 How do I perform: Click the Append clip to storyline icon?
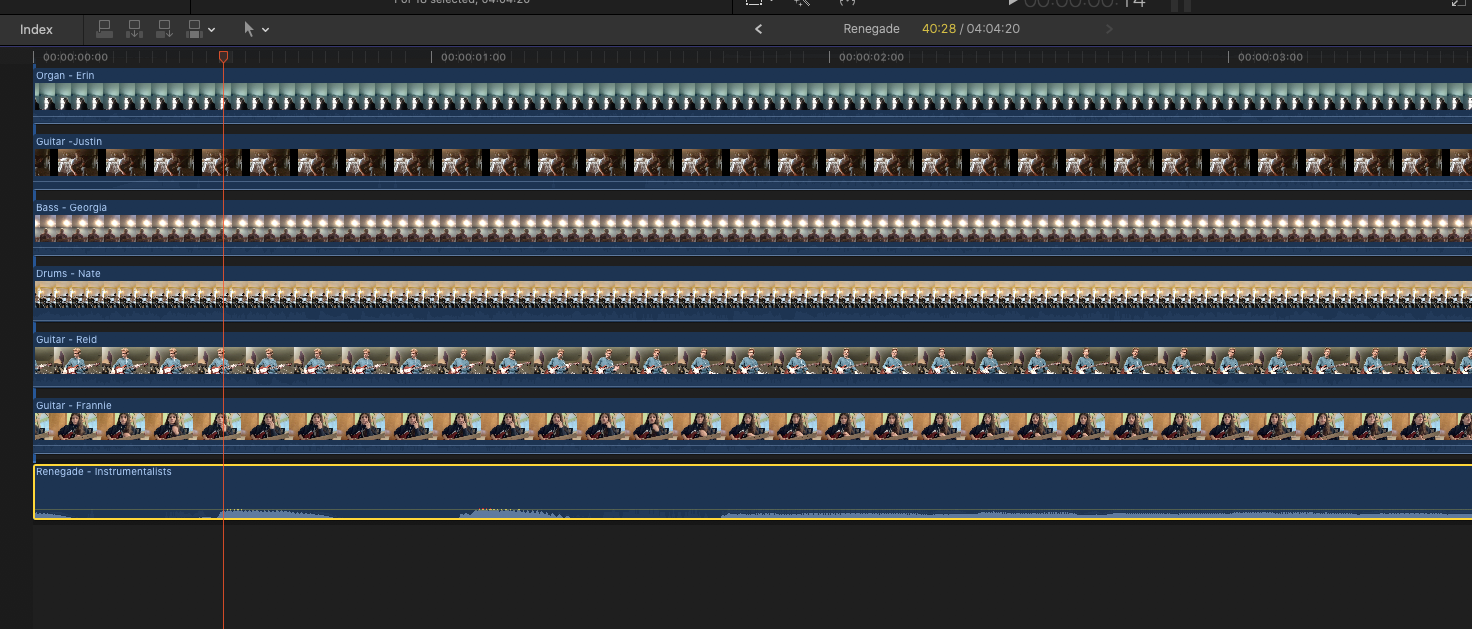click(165, 29)
